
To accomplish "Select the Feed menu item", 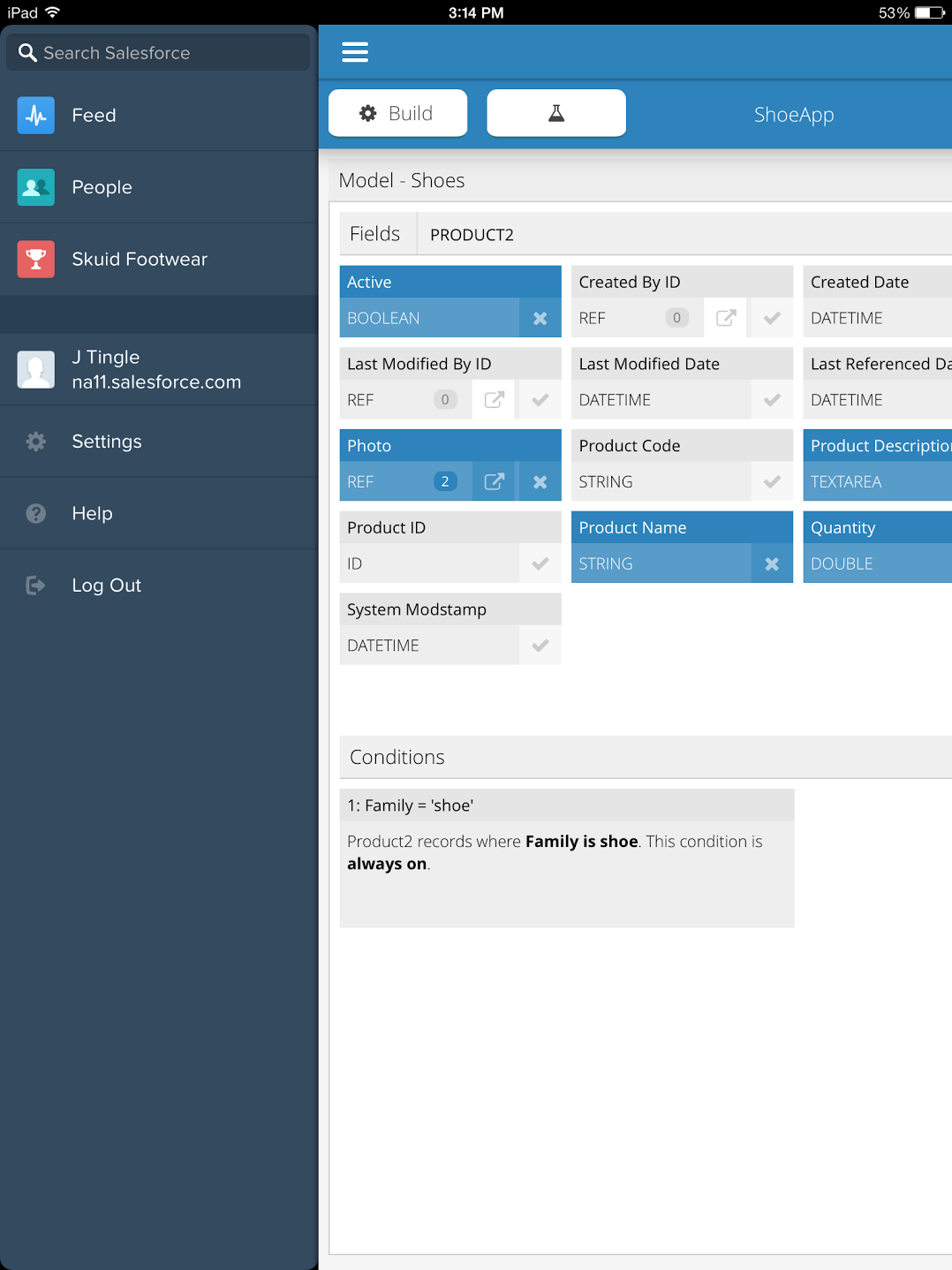I will coord(159,116).
